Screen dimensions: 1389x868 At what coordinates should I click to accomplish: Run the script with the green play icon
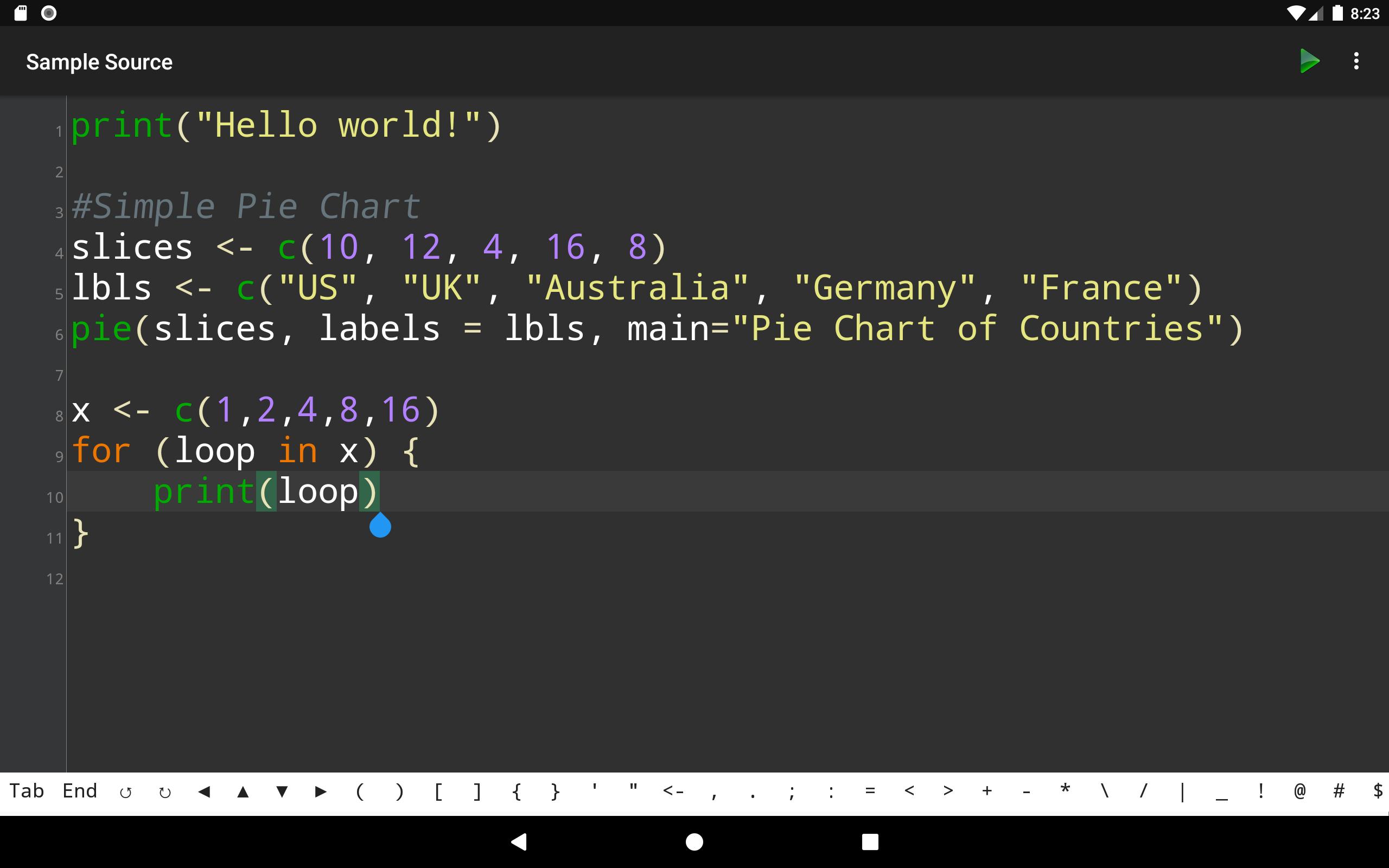pyautogui.click(x=1309, y=61)
